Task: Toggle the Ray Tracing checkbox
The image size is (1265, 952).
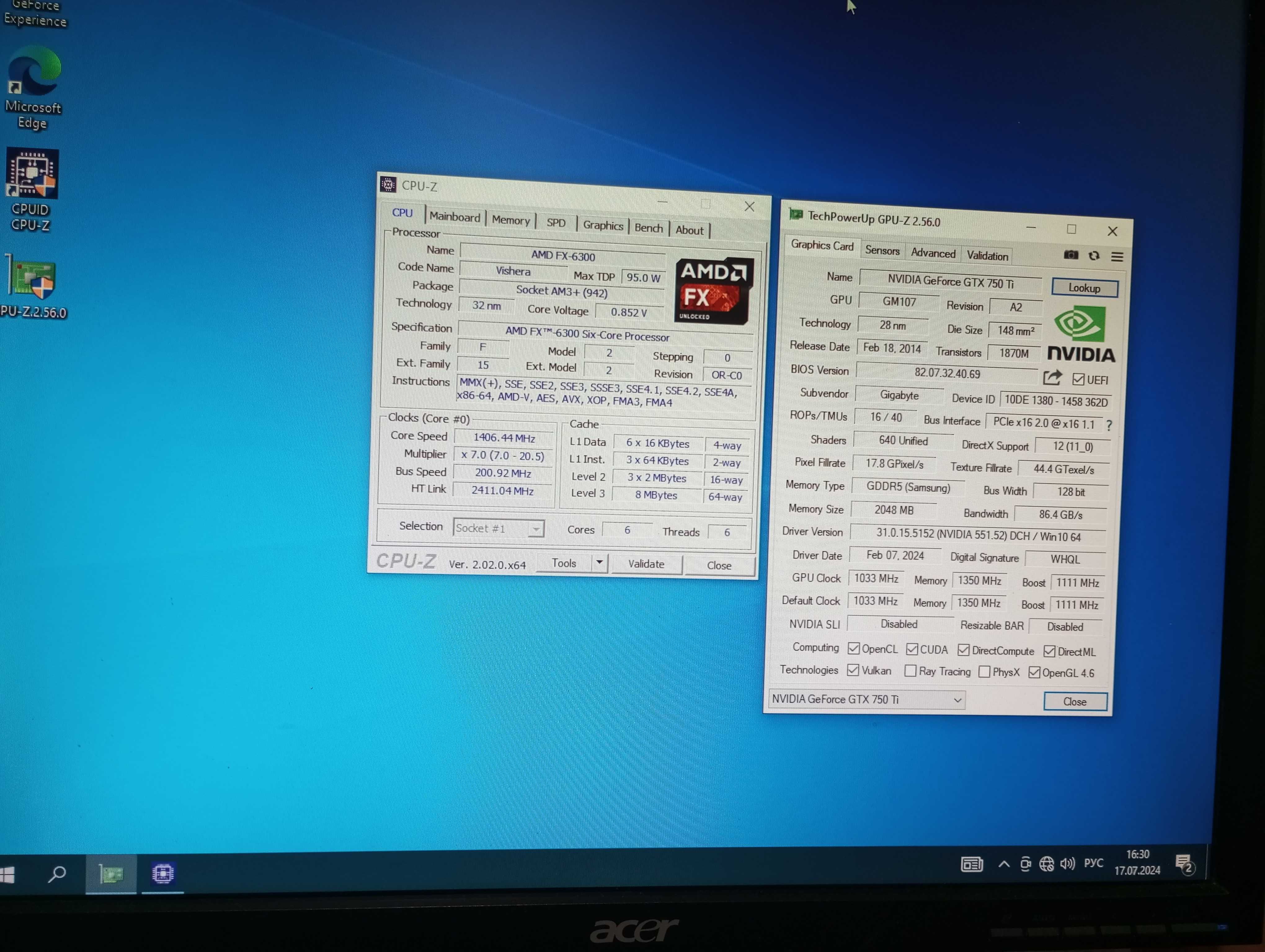Action: tap(910, 671)
